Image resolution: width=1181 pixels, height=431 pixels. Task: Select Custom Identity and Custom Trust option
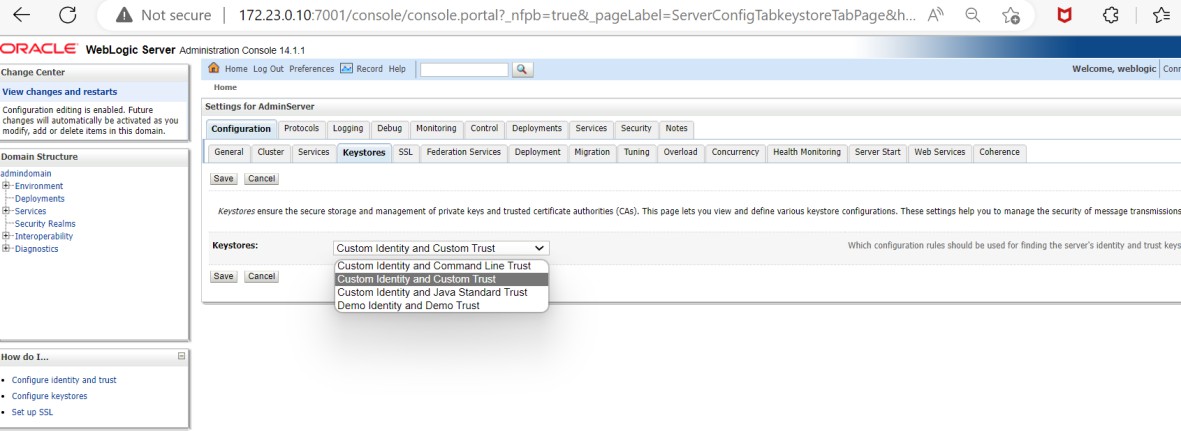click(441, 279)
